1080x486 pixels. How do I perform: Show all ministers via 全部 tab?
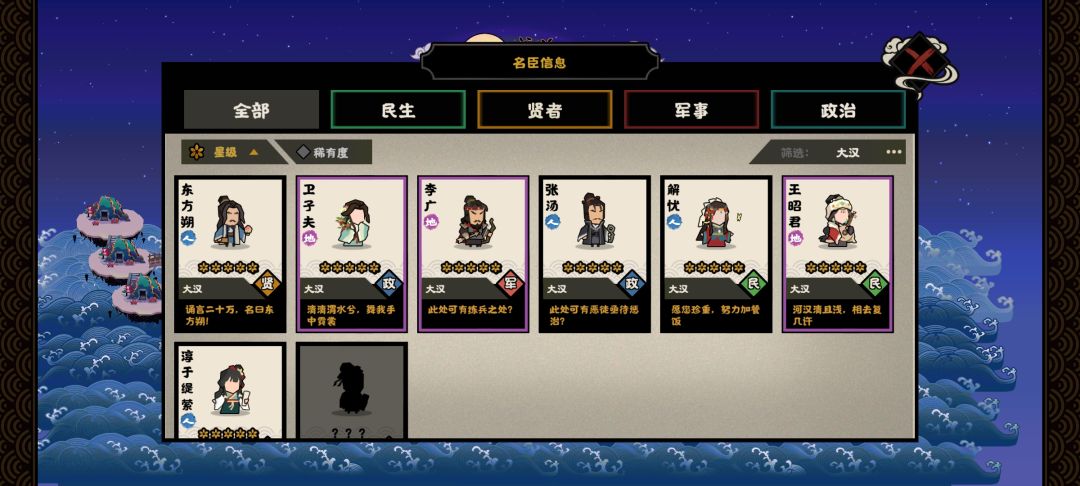click(251, 109)
